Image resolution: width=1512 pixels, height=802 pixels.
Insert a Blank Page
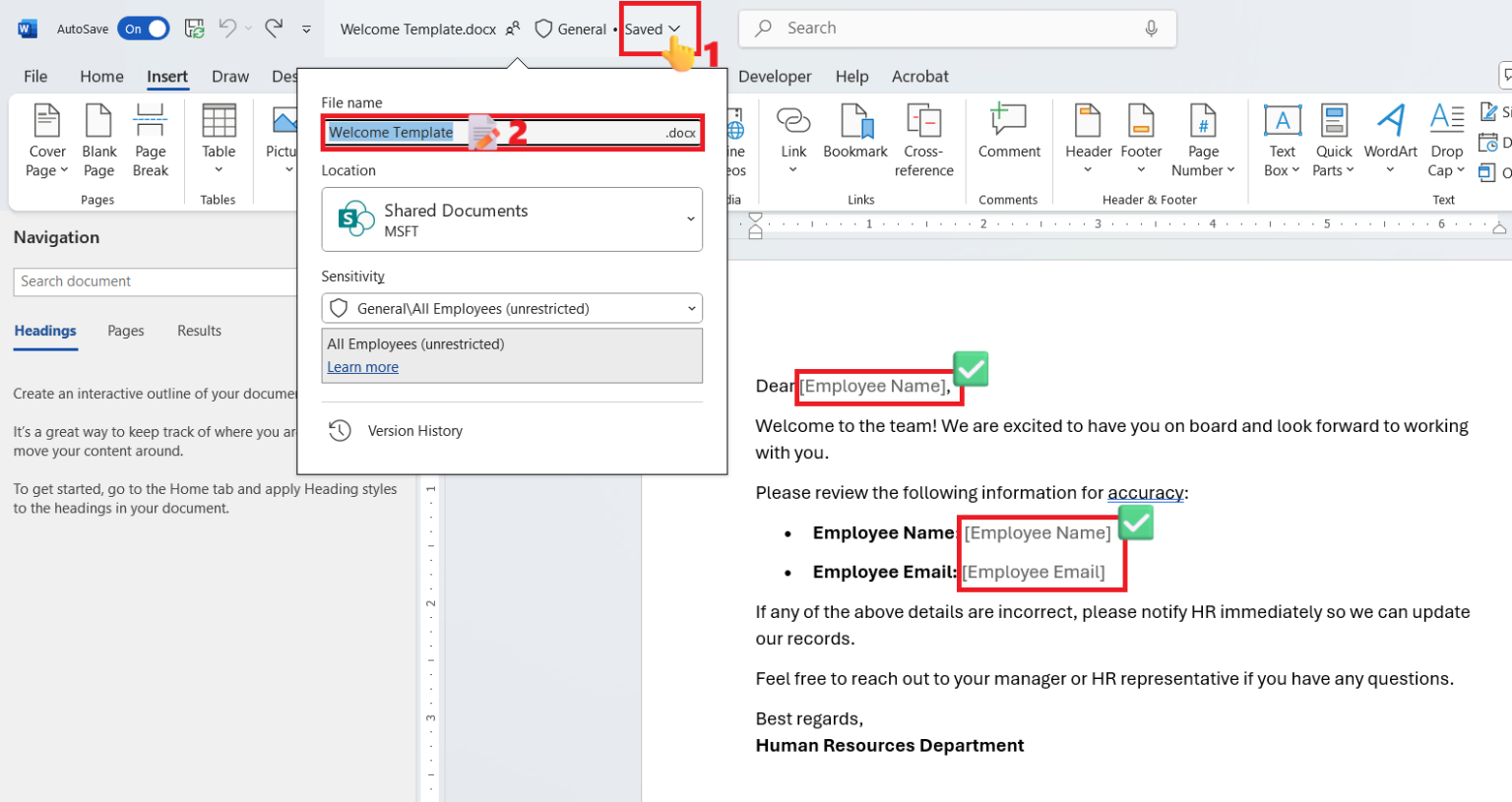pos(98,138)
